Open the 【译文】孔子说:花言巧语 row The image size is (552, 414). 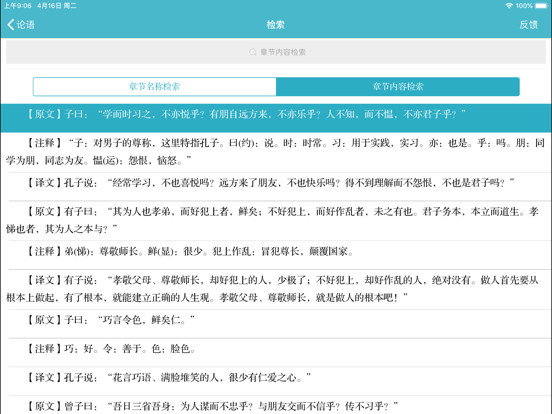[276, 381]
